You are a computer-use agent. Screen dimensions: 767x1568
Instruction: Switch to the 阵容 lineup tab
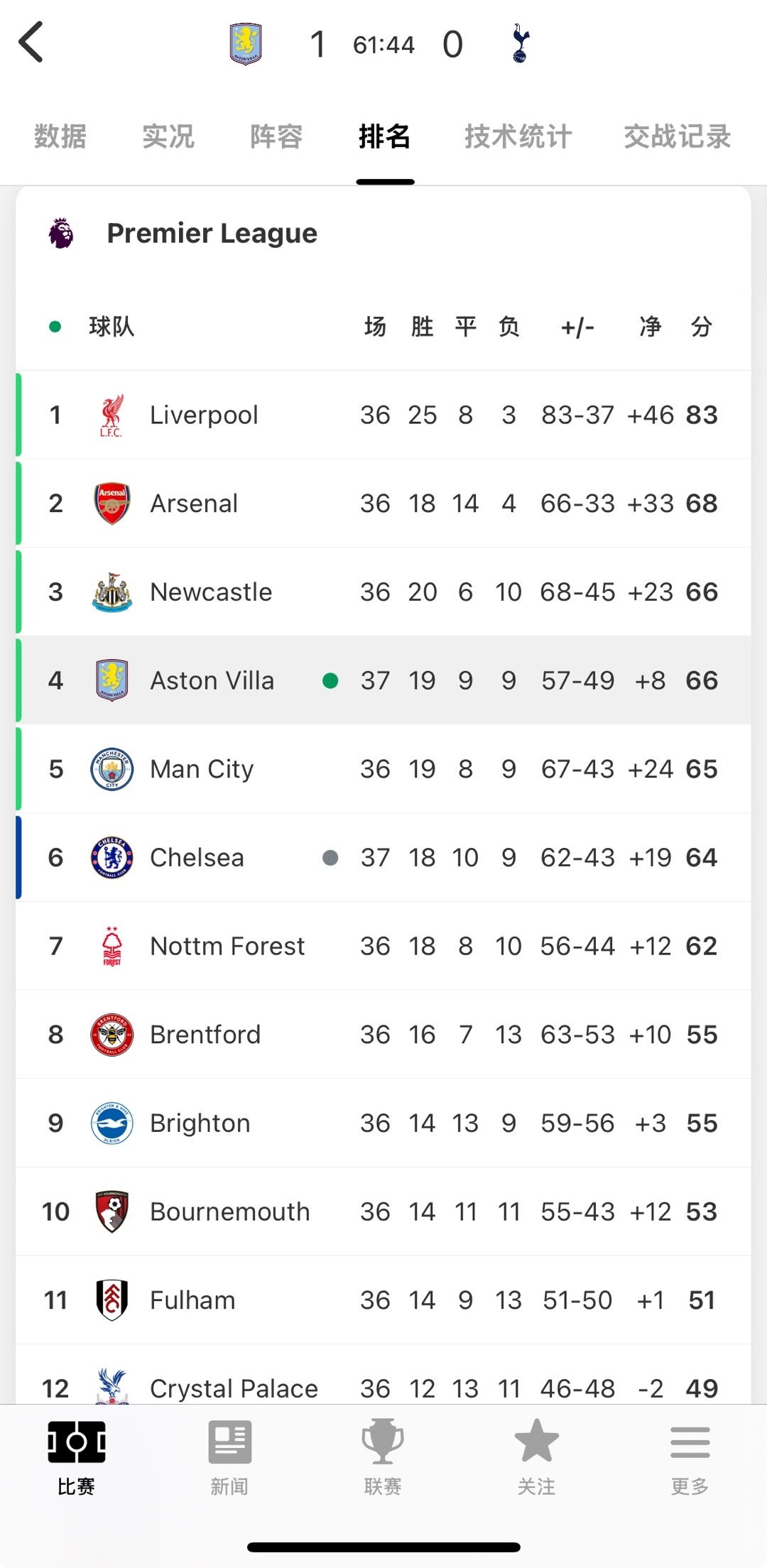(x=276, y=136)
